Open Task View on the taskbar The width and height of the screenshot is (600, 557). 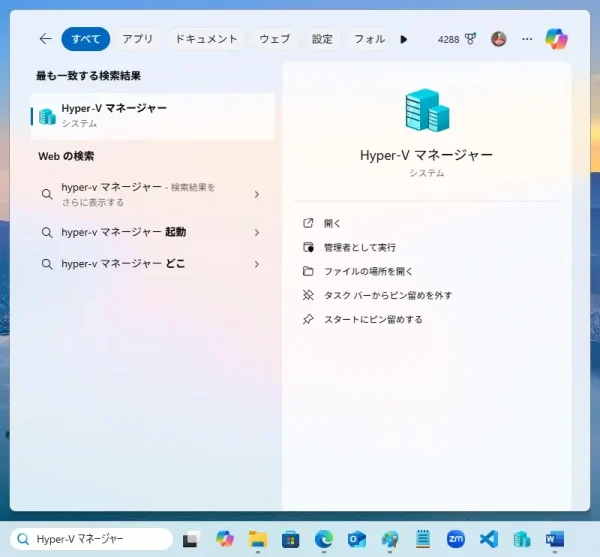point(191,539)
